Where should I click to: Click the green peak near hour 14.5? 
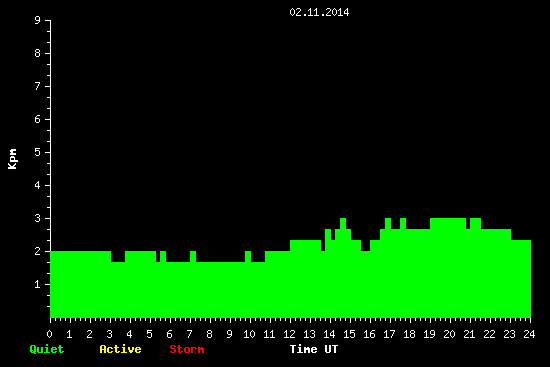pyautogui.click(x=343, y=223)
